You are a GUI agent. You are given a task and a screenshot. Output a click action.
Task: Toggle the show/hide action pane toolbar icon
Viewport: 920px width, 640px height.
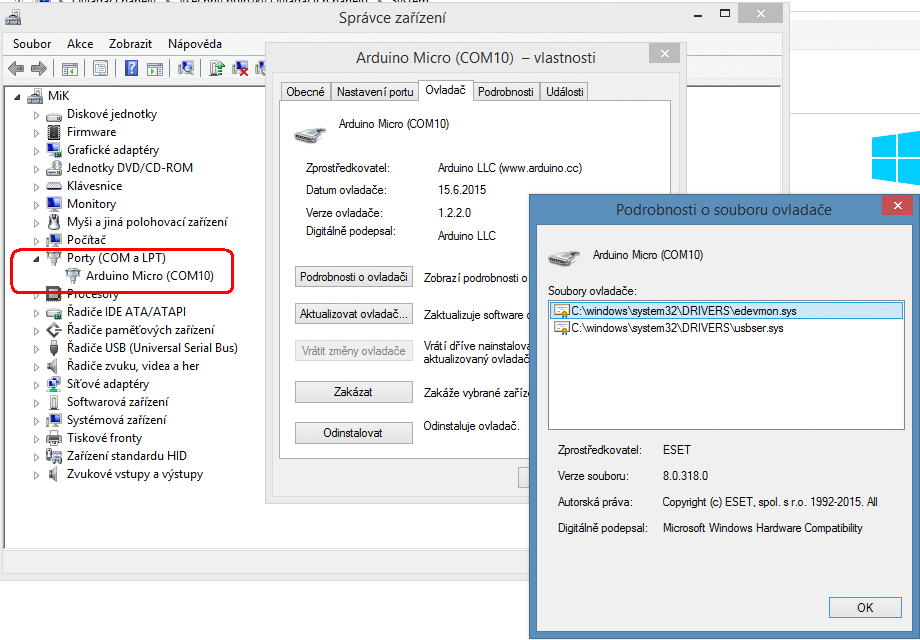click(x=155, y=69)
